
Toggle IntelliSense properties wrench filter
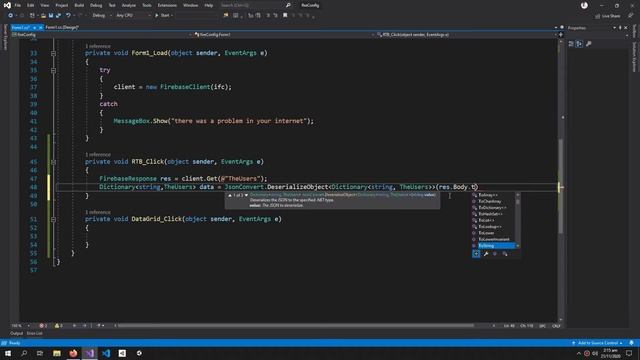tap(486, 254)
